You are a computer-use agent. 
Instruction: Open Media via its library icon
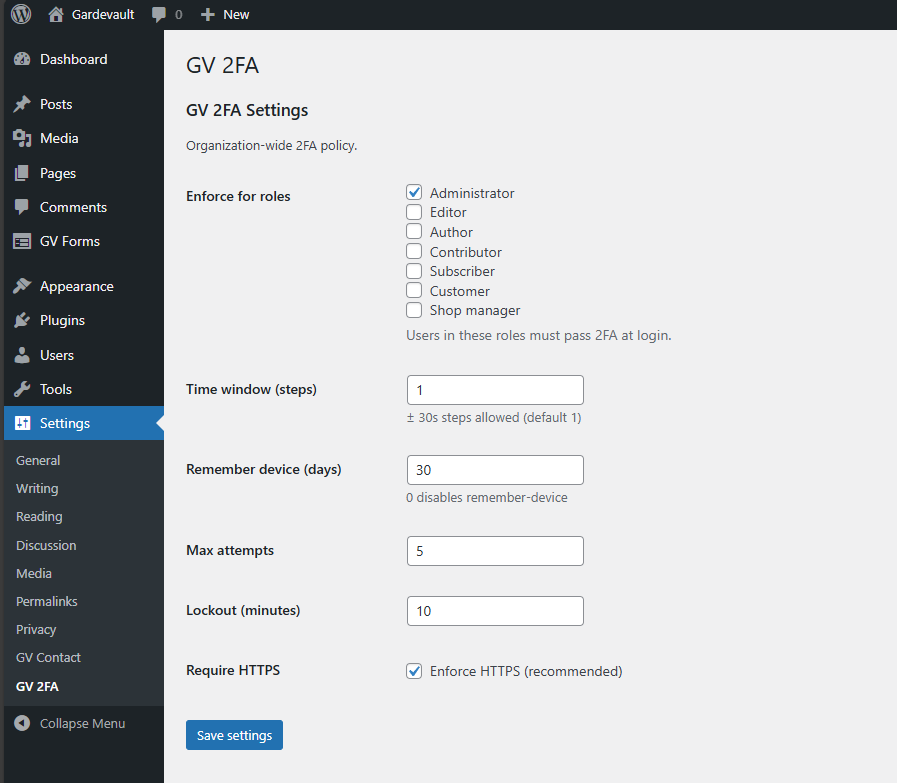[22, 138]
